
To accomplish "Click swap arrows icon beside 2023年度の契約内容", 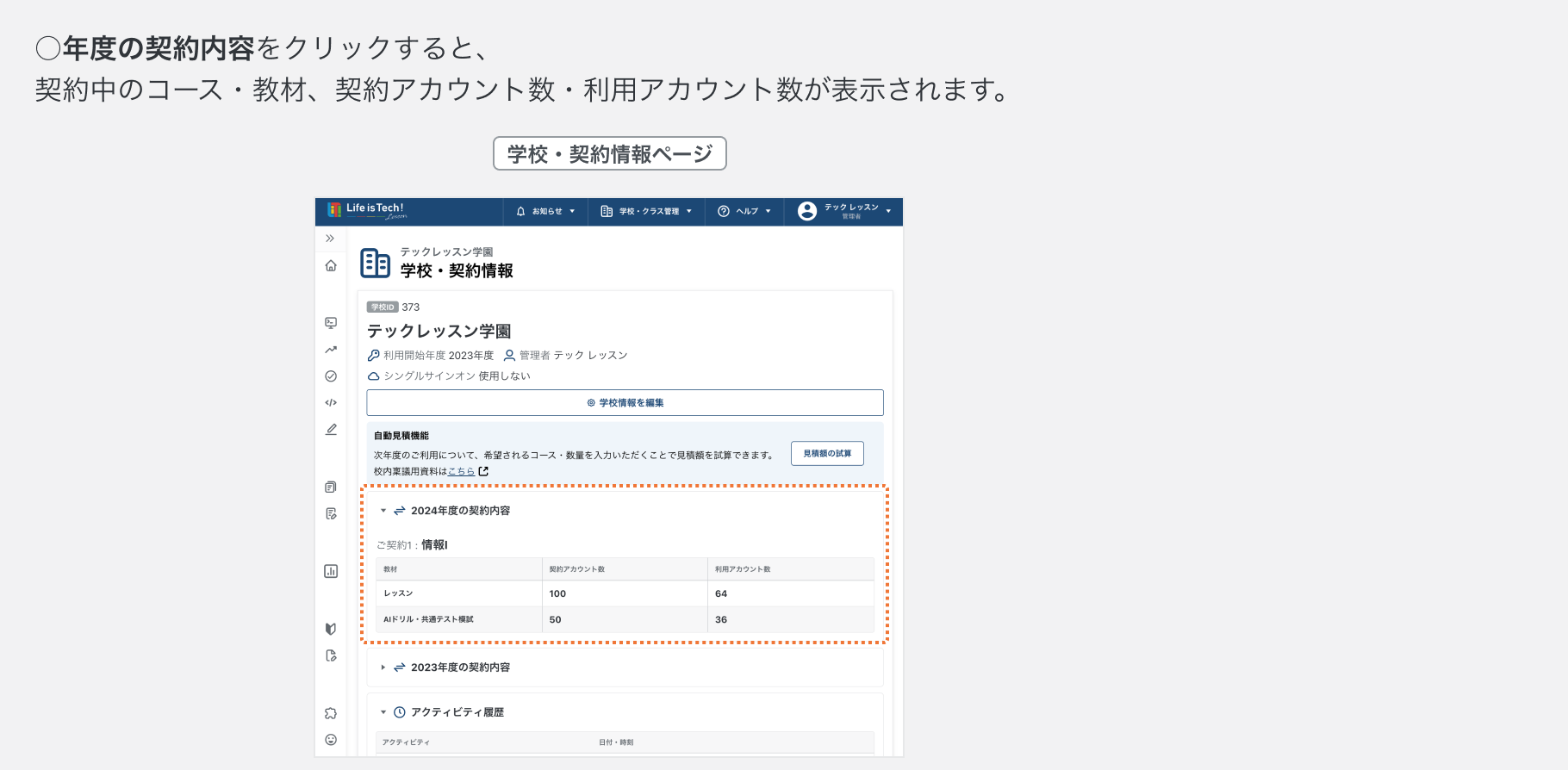I will click(400, 668).
